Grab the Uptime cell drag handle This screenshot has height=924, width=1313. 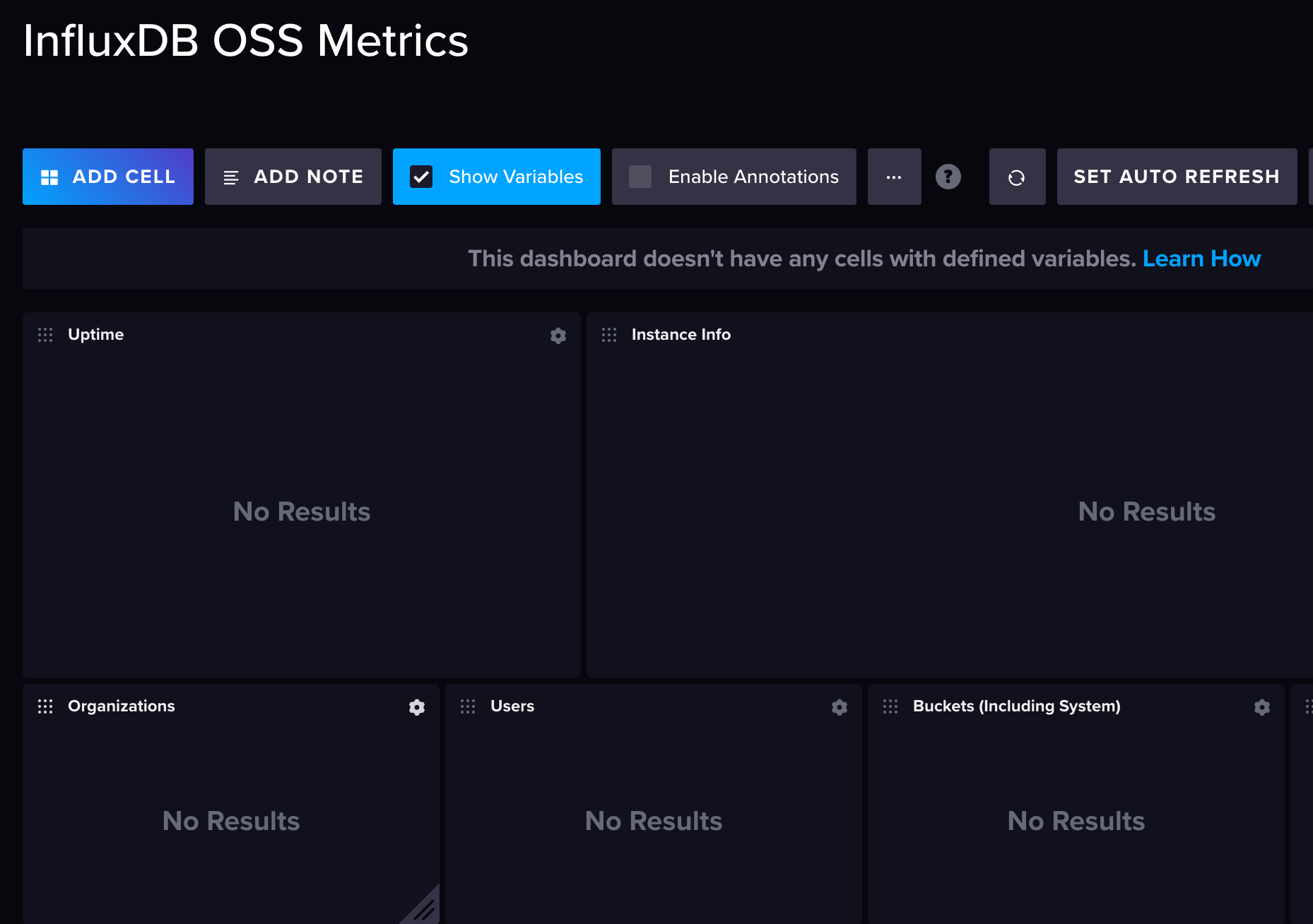[45, 335]
